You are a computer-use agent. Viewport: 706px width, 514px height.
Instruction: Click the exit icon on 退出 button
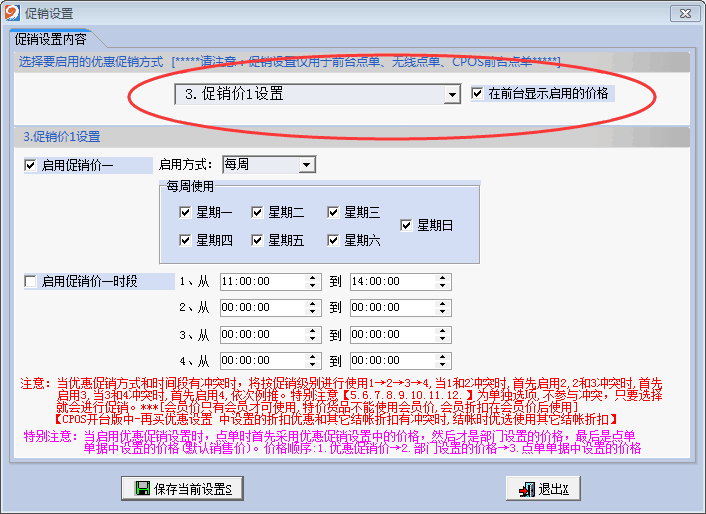(x=525, y=489)
